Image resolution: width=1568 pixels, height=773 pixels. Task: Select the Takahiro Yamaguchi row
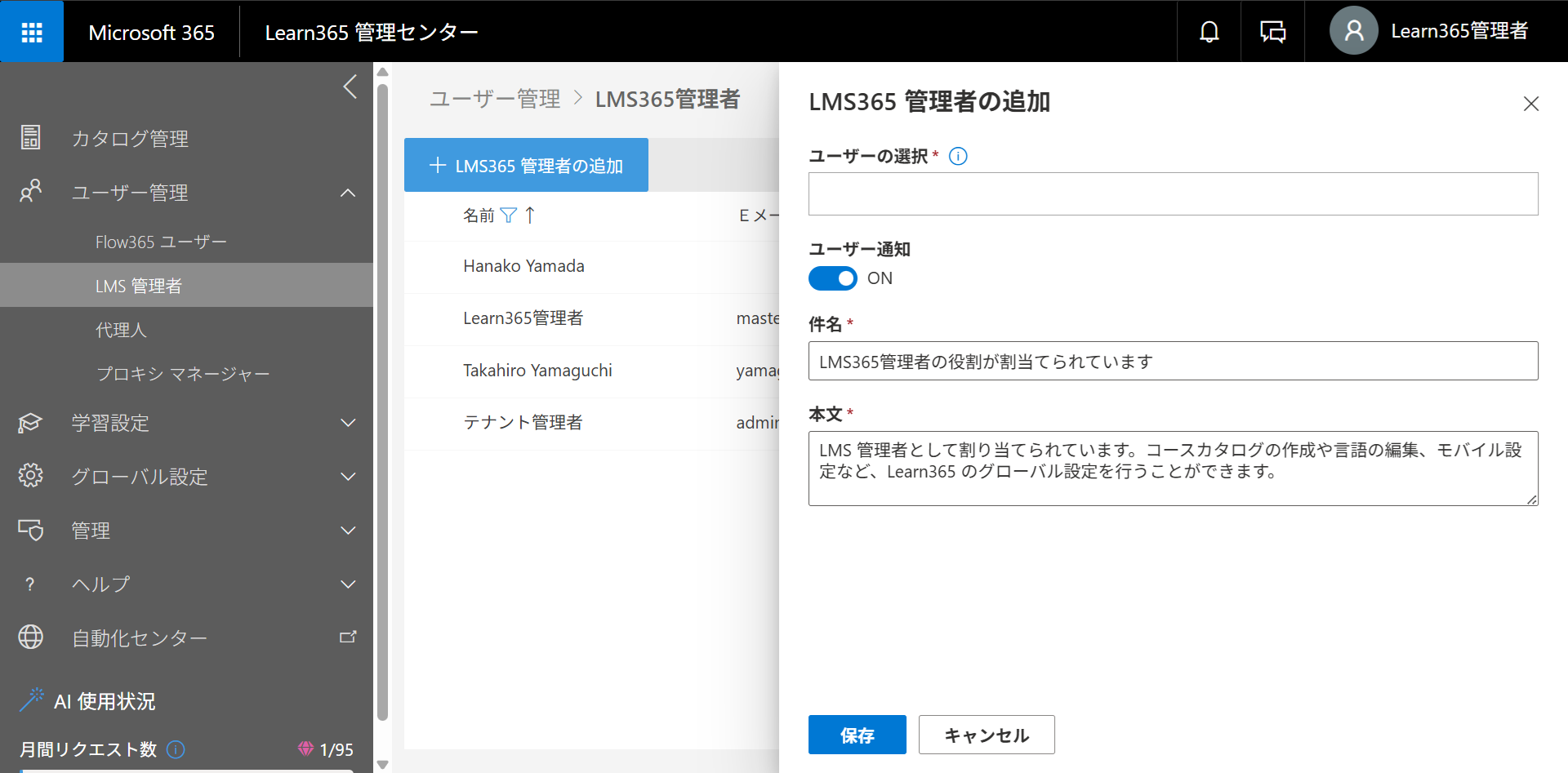[x=592, y=371]
